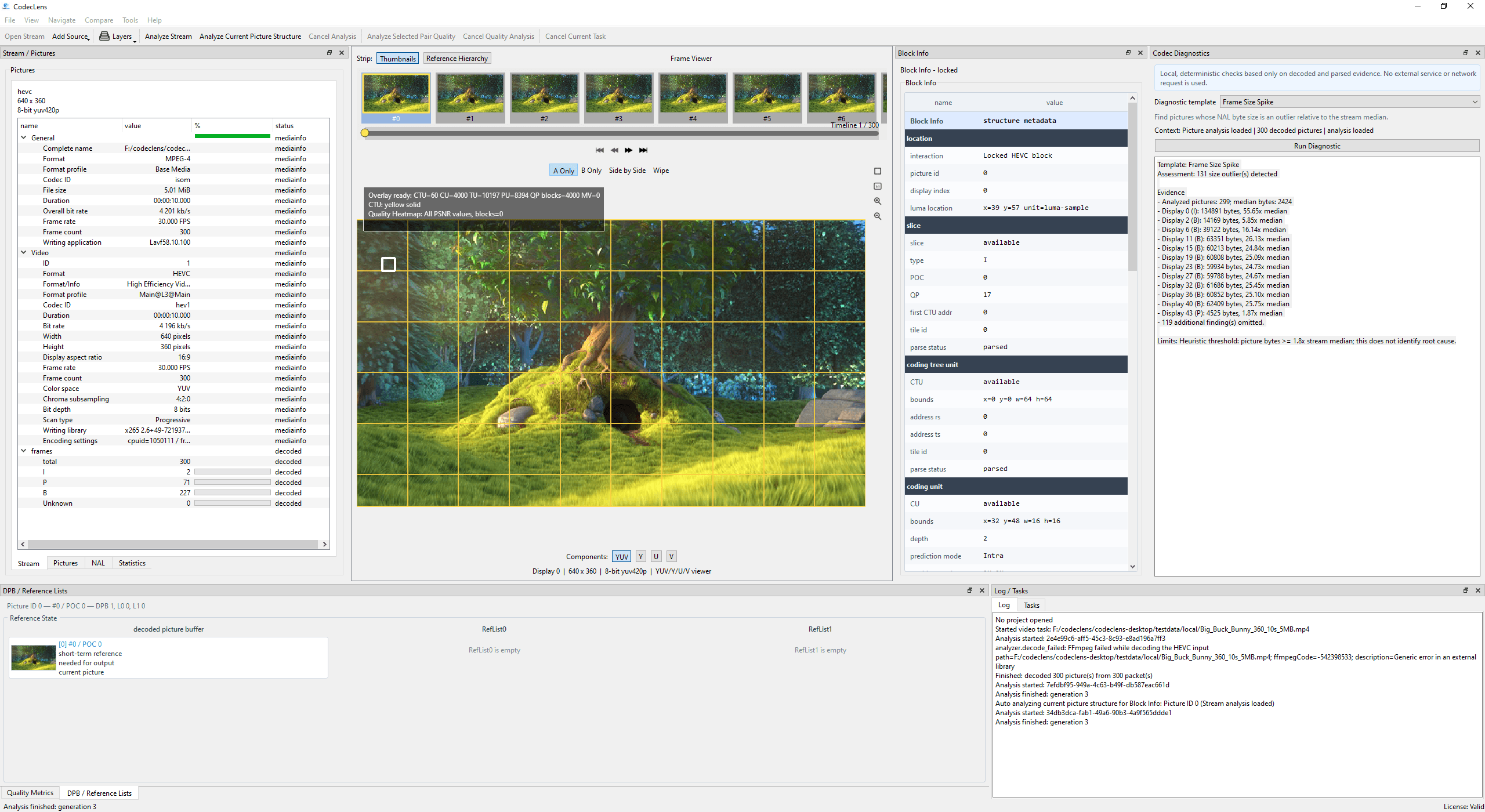Click Analyze Stream in the toolbar
This screenshot has height=812, width=1485.
(x=168, y=37)
